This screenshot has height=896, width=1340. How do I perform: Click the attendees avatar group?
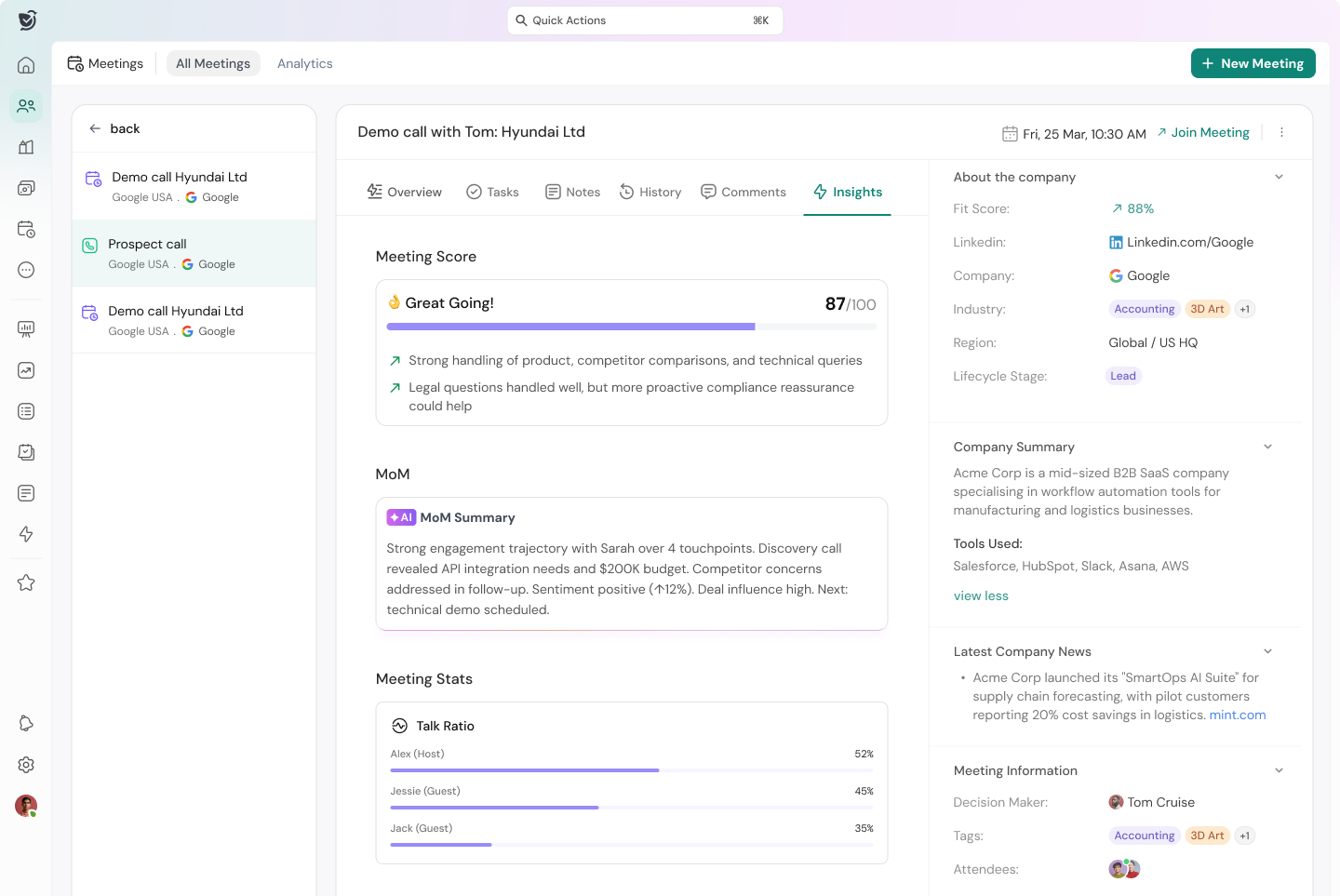1124,869
